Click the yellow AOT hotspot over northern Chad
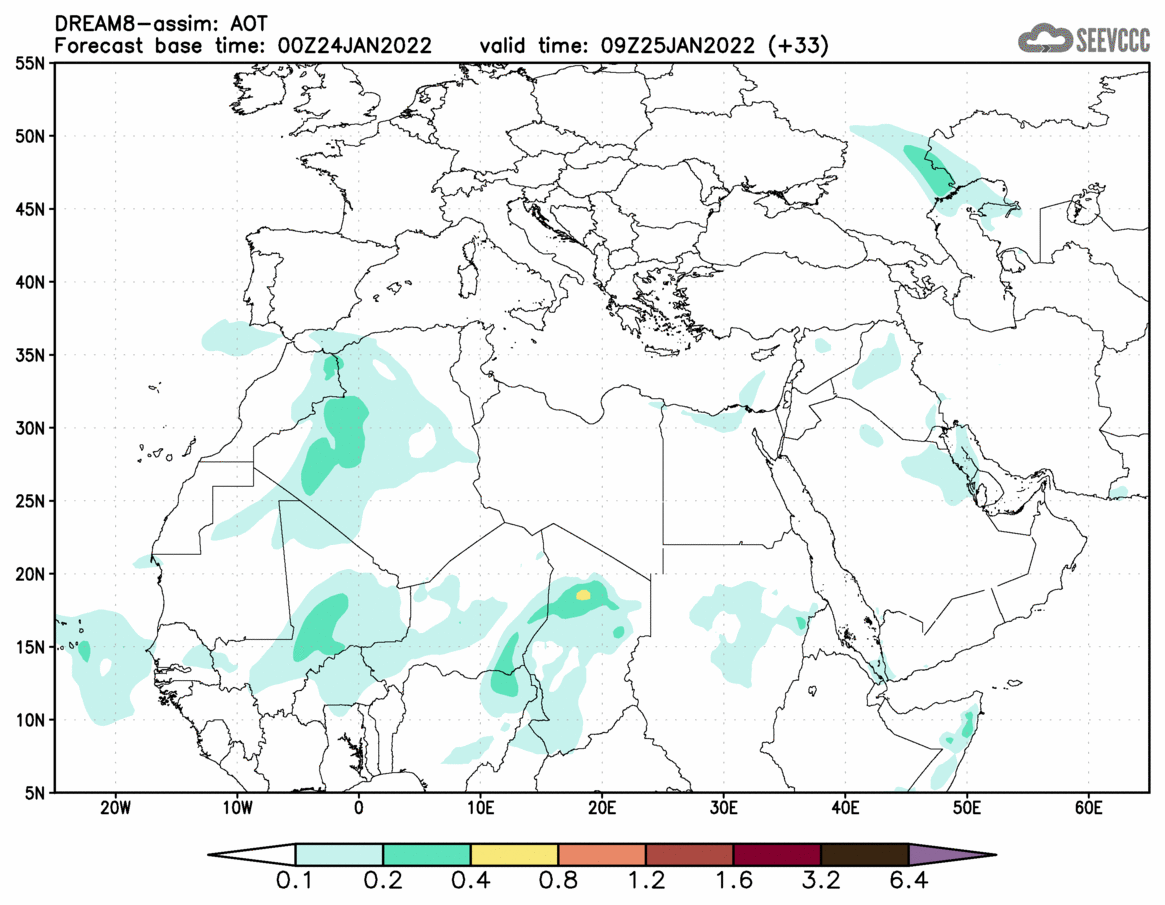This screenshot has height=905, width=1165. coord(583,594)
